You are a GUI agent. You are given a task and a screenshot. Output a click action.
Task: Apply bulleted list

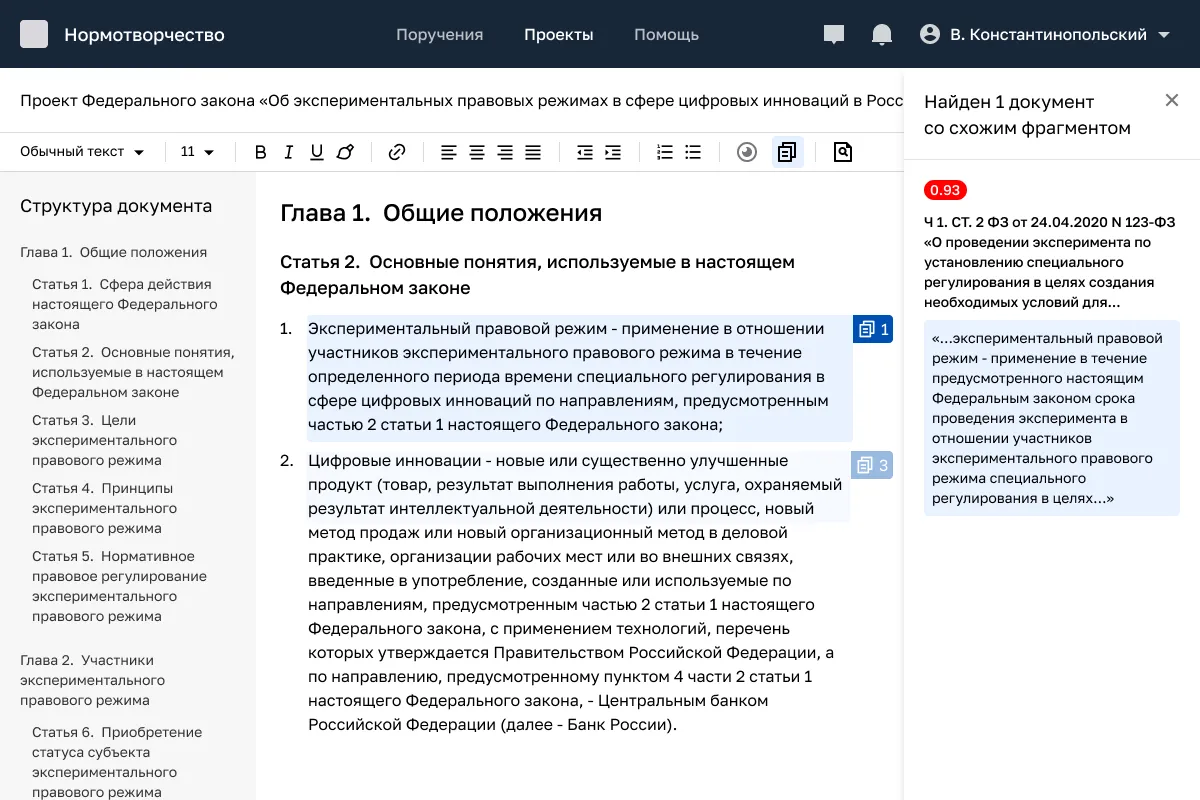point(693,152)
